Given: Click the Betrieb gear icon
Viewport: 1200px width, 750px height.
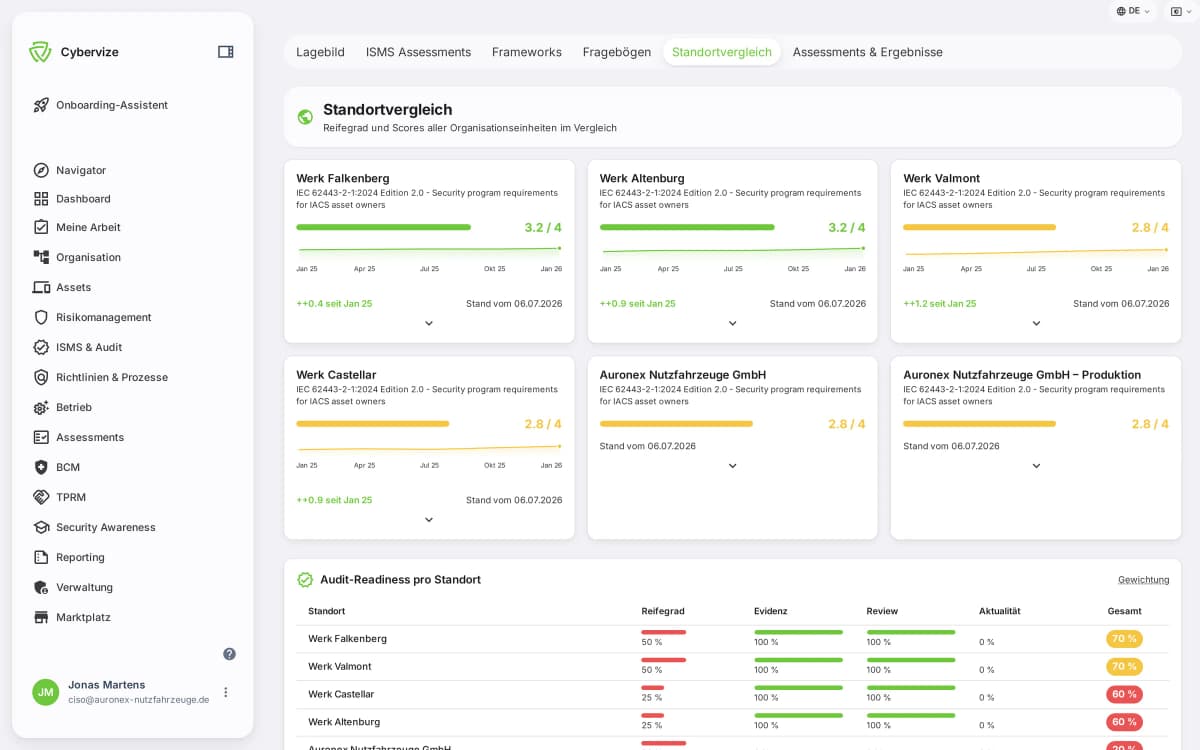Looking at the screenshot, I should [41, 407].
